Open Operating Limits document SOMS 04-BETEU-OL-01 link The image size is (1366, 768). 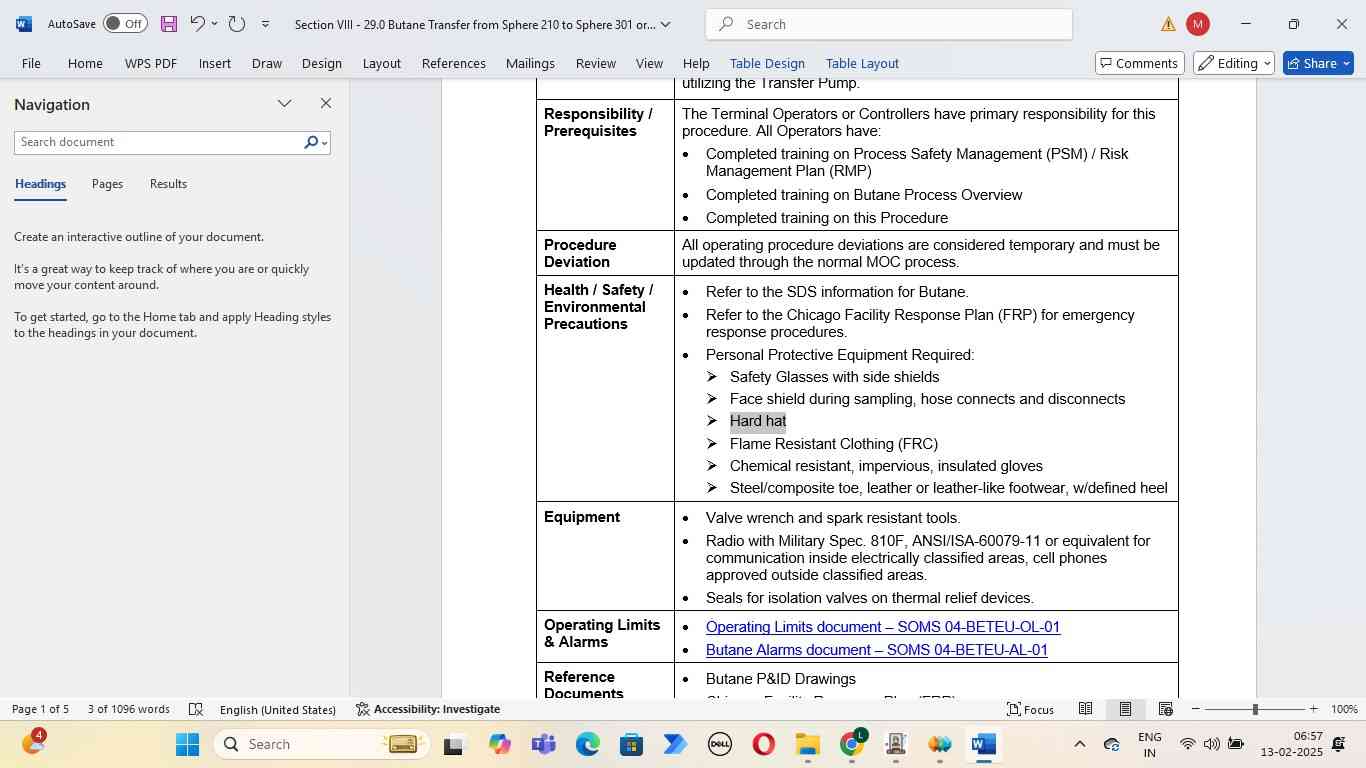pyautogui.click(x=883, y=627)
